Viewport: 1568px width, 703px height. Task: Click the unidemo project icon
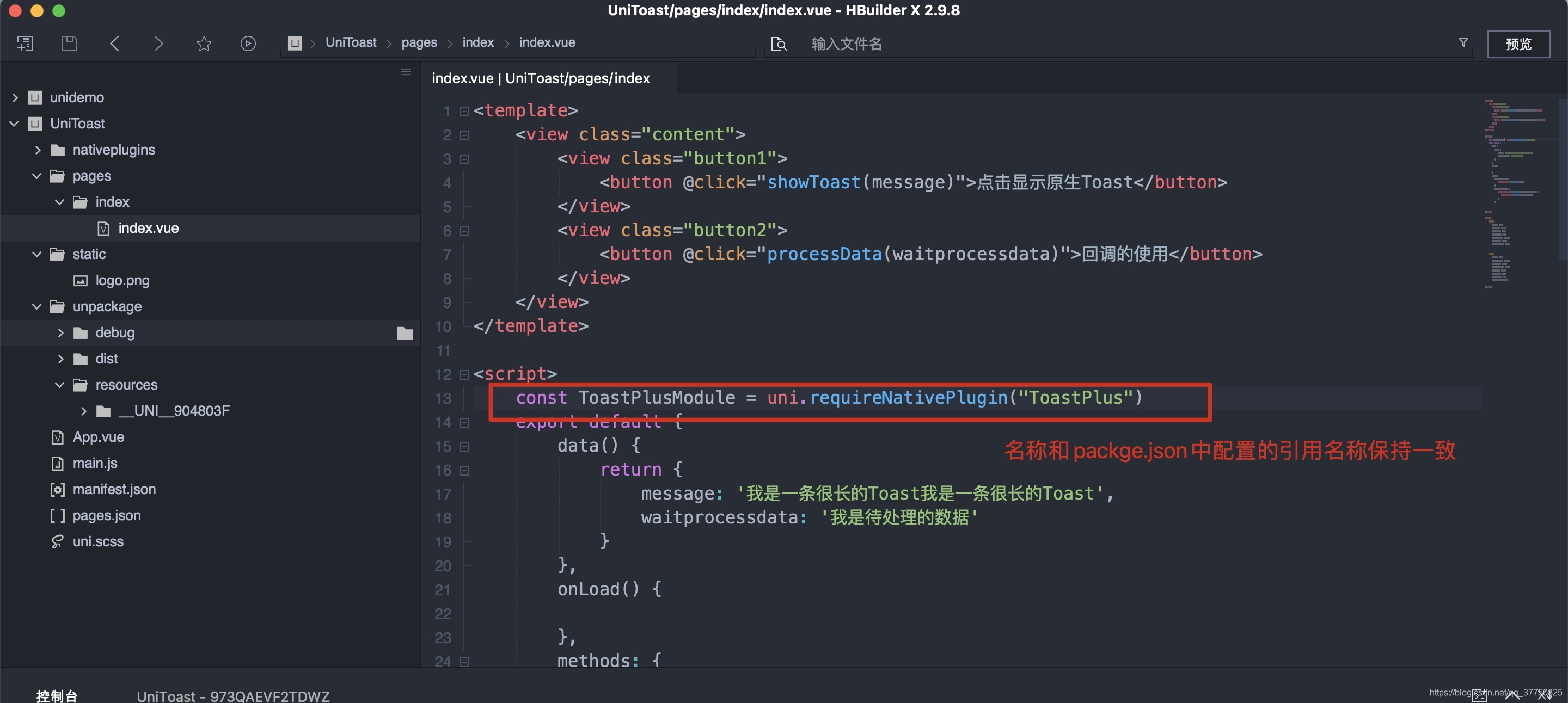35,97
